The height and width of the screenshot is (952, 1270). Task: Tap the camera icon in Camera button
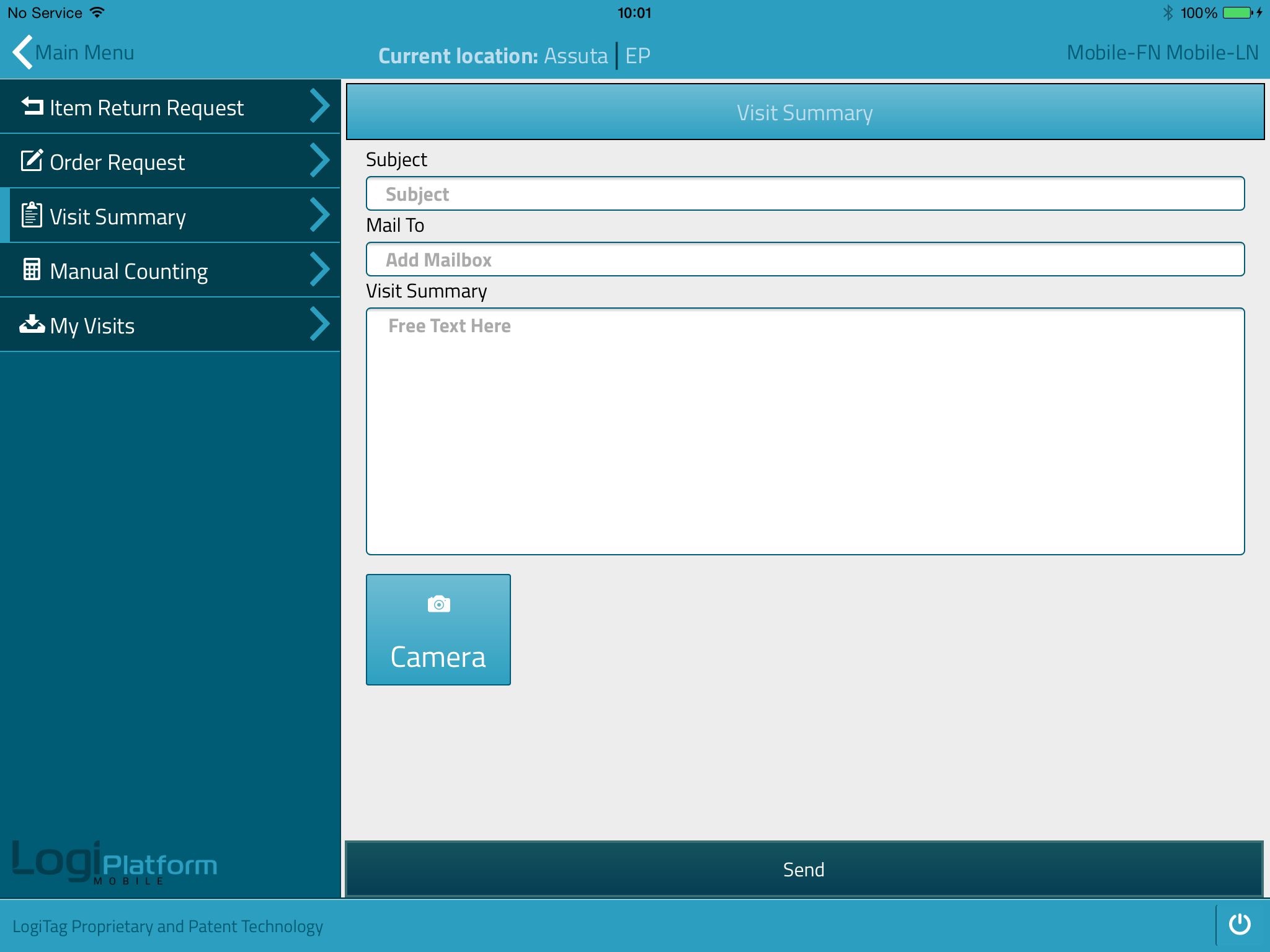tap(438, 604)
